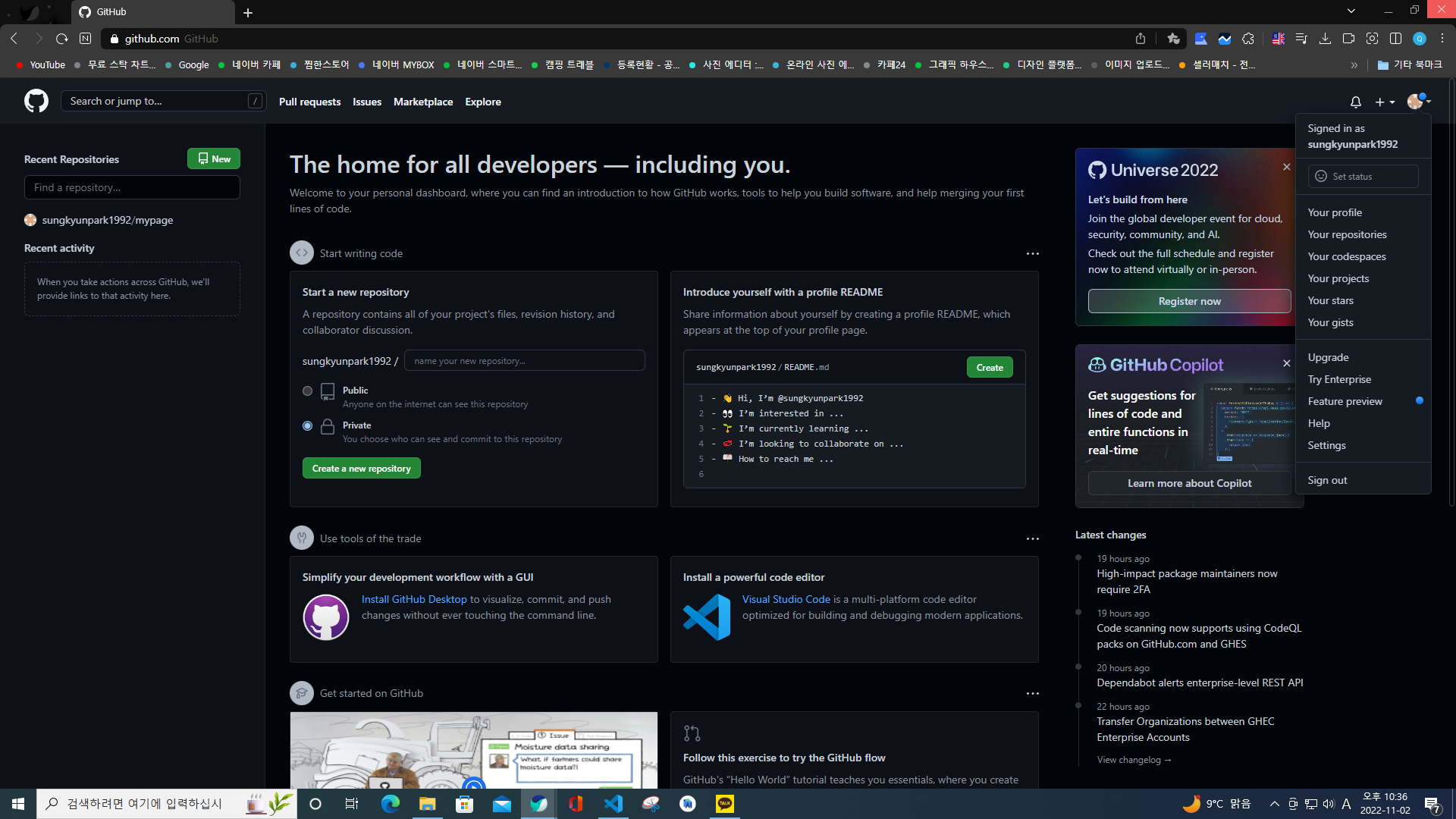Open View changelog link
This screenshot has height=819, width=1456.
[x=1134, y=760]
